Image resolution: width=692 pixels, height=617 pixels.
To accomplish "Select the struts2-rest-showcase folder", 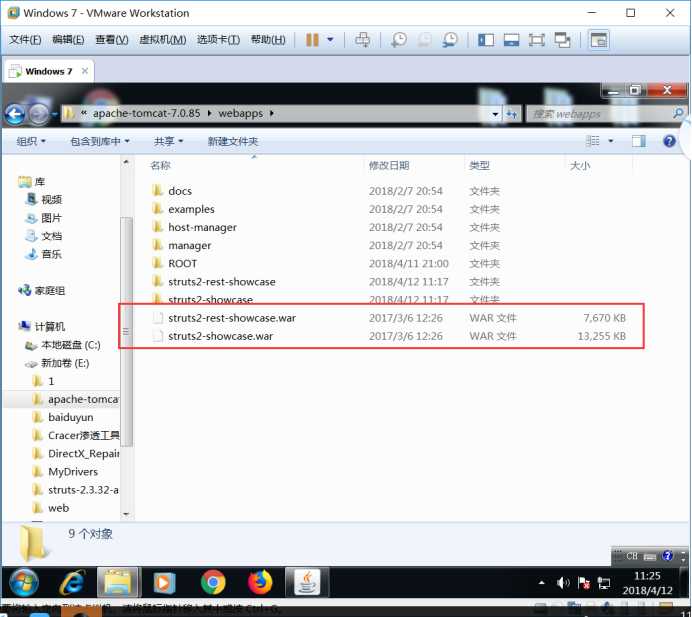I will [x=222, y=282].
